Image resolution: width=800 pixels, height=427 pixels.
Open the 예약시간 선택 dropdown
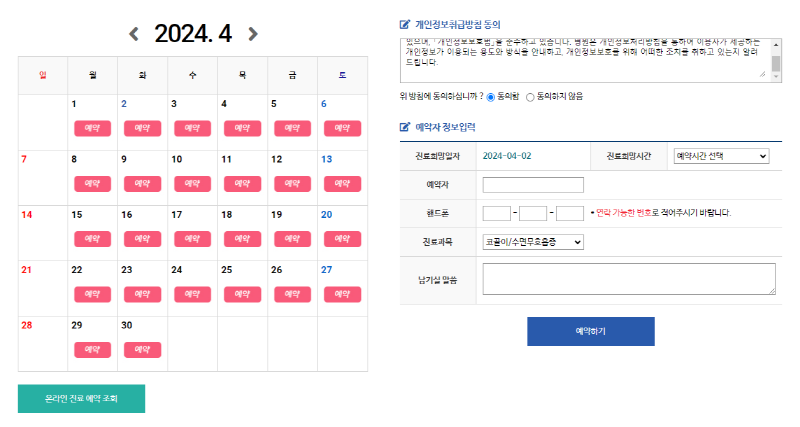coord(721,156)
